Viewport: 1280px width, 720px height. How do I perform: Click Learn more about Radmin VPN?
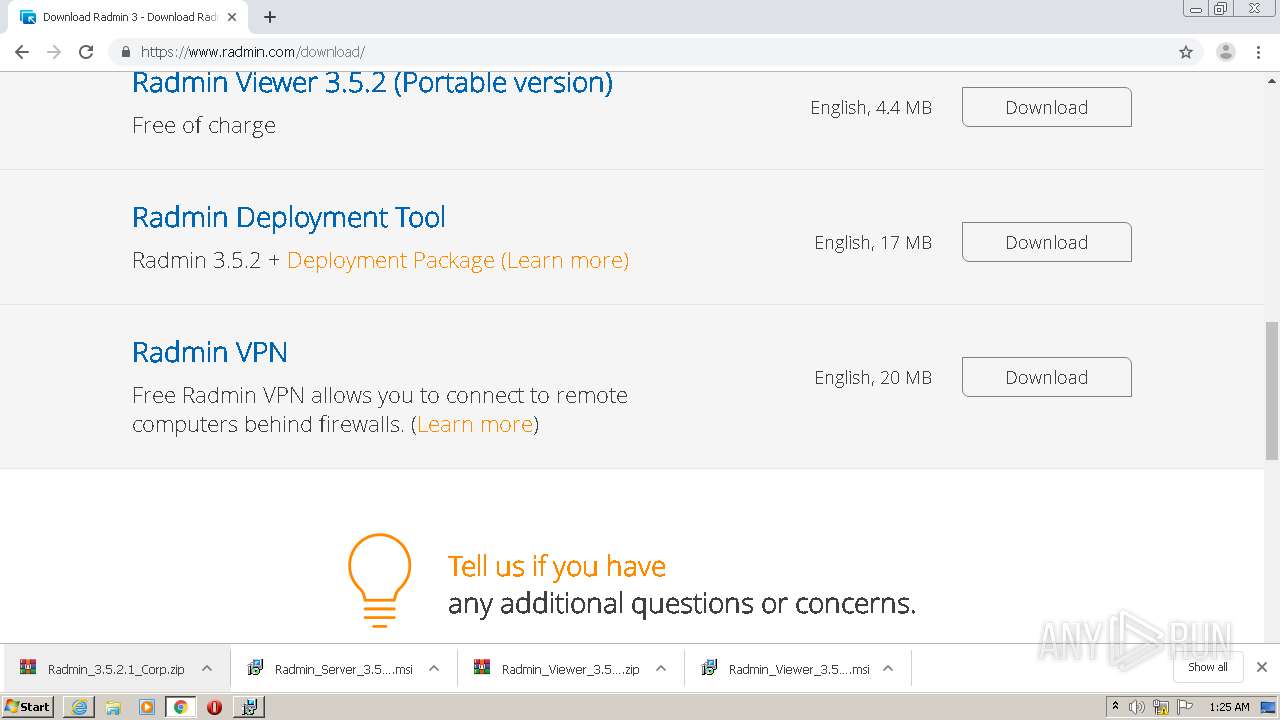pos(475,424)
